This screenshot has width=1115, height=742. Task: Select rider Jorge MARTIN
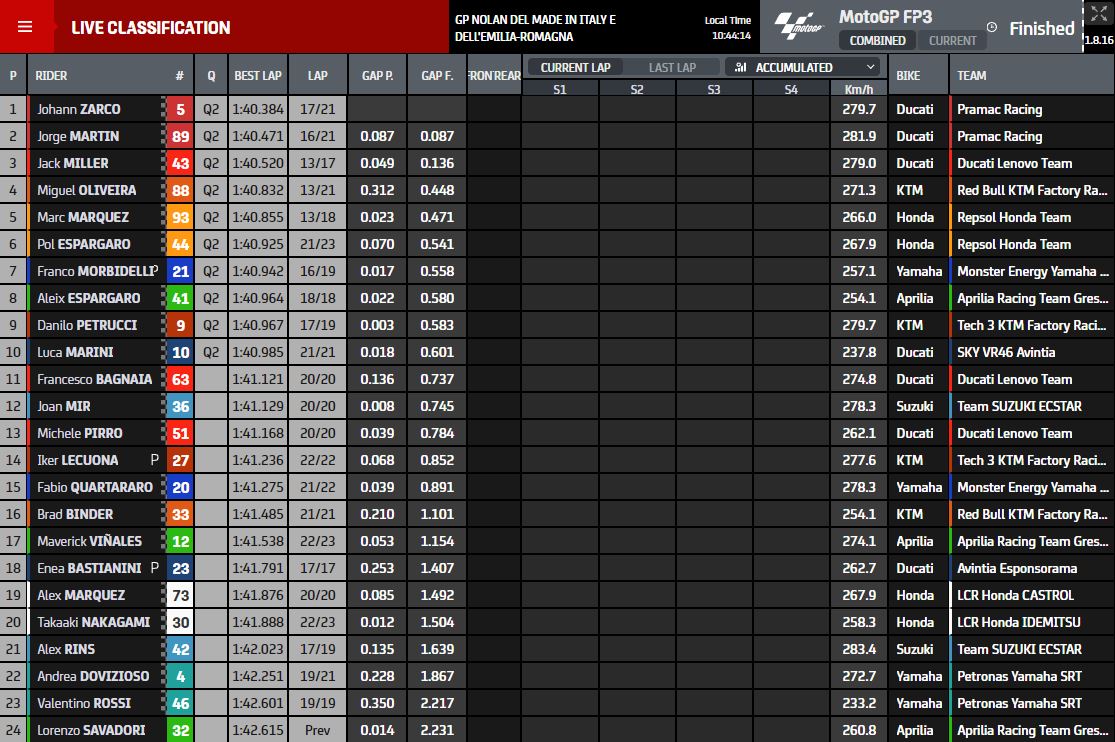pyautogui.click(x=78, y=137)
